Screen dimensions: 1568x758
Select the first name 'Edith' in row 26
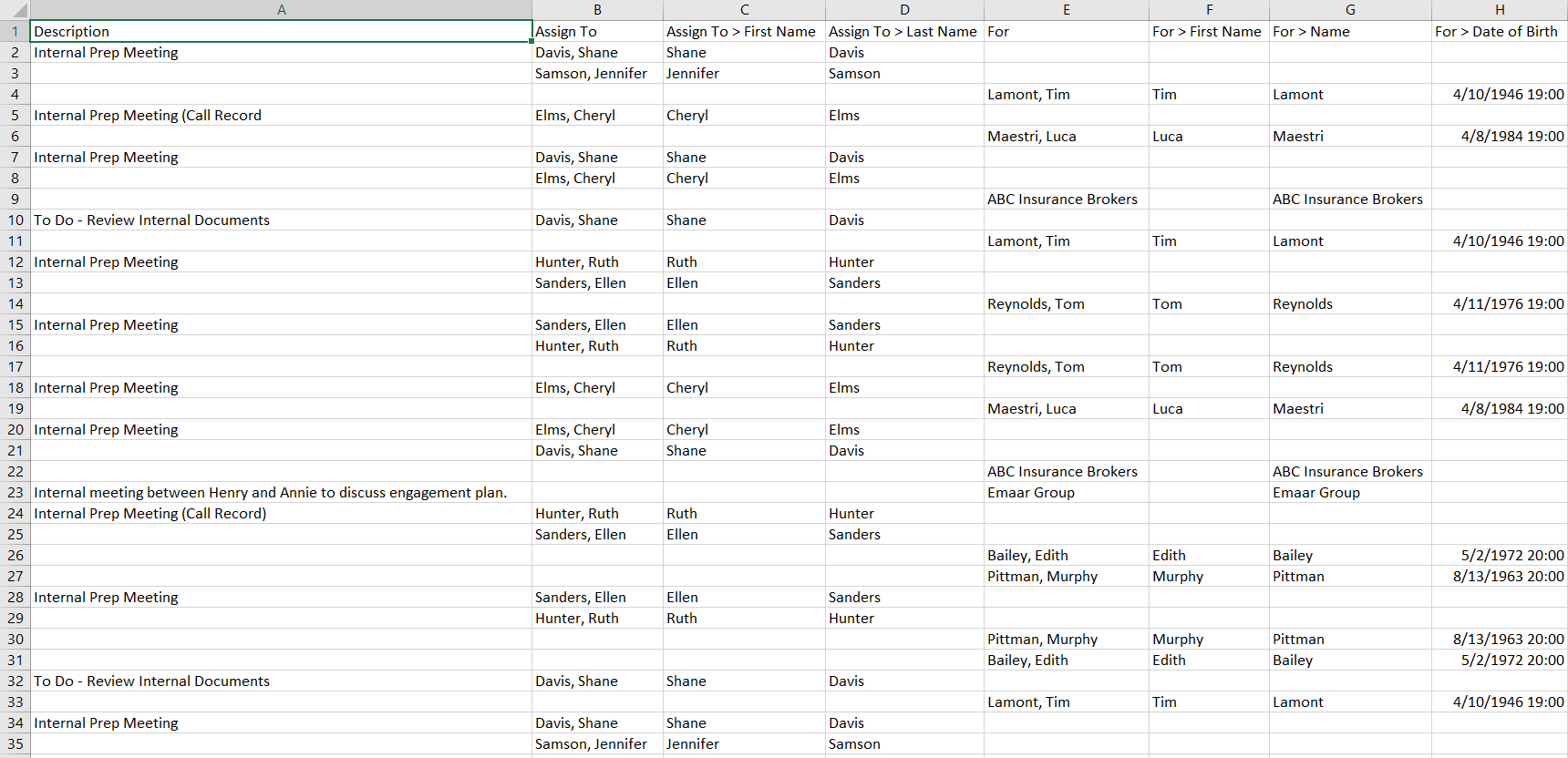(x=1169, y=556)
